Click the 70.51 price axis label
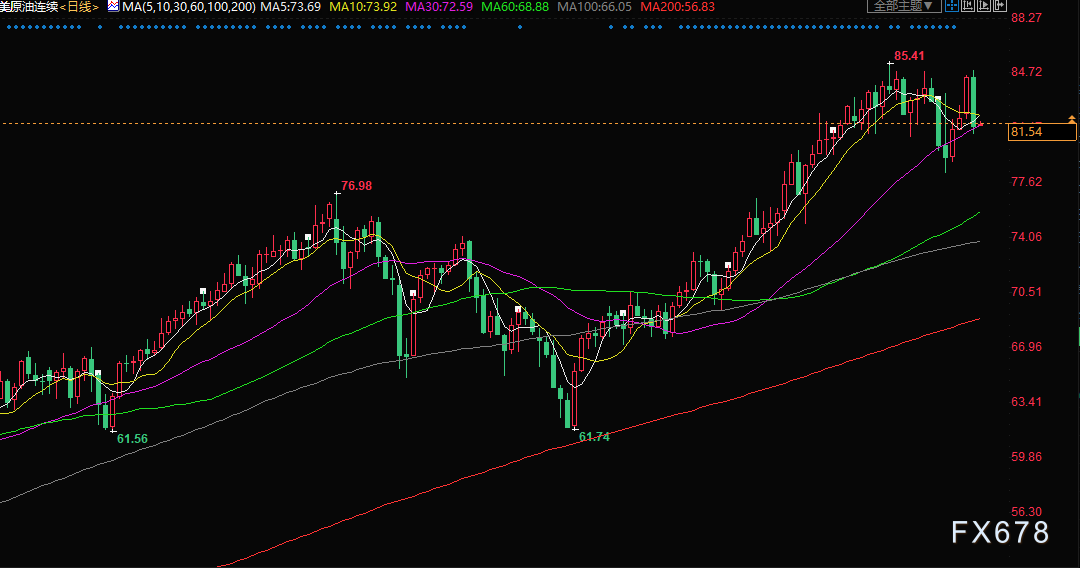 coord(1026,292)
